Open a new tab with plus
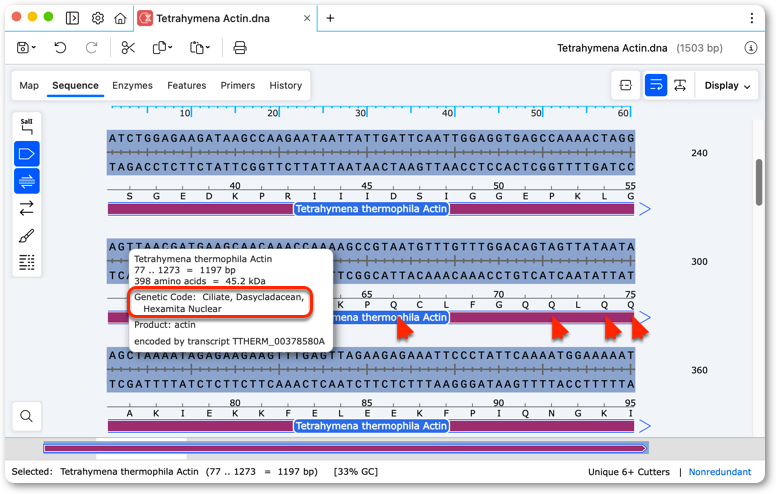This screenshot has width=776, height=494. [330, 18]
